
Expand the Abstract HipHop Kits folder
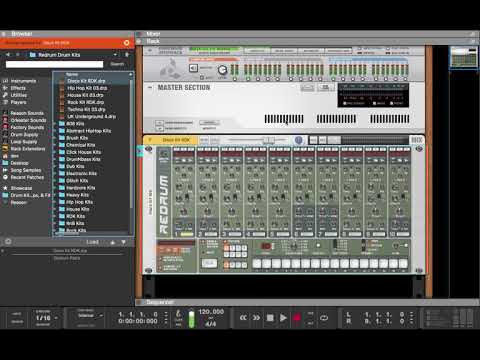(55, 131)
